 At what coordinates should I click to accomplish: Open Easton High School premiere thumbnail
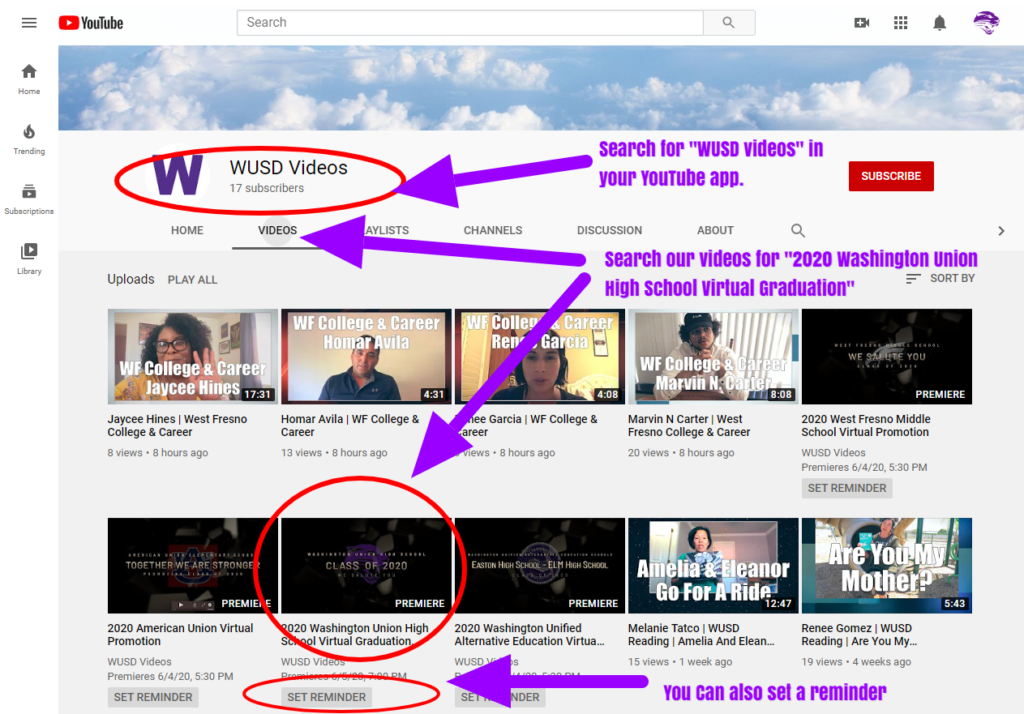point(539,566)
